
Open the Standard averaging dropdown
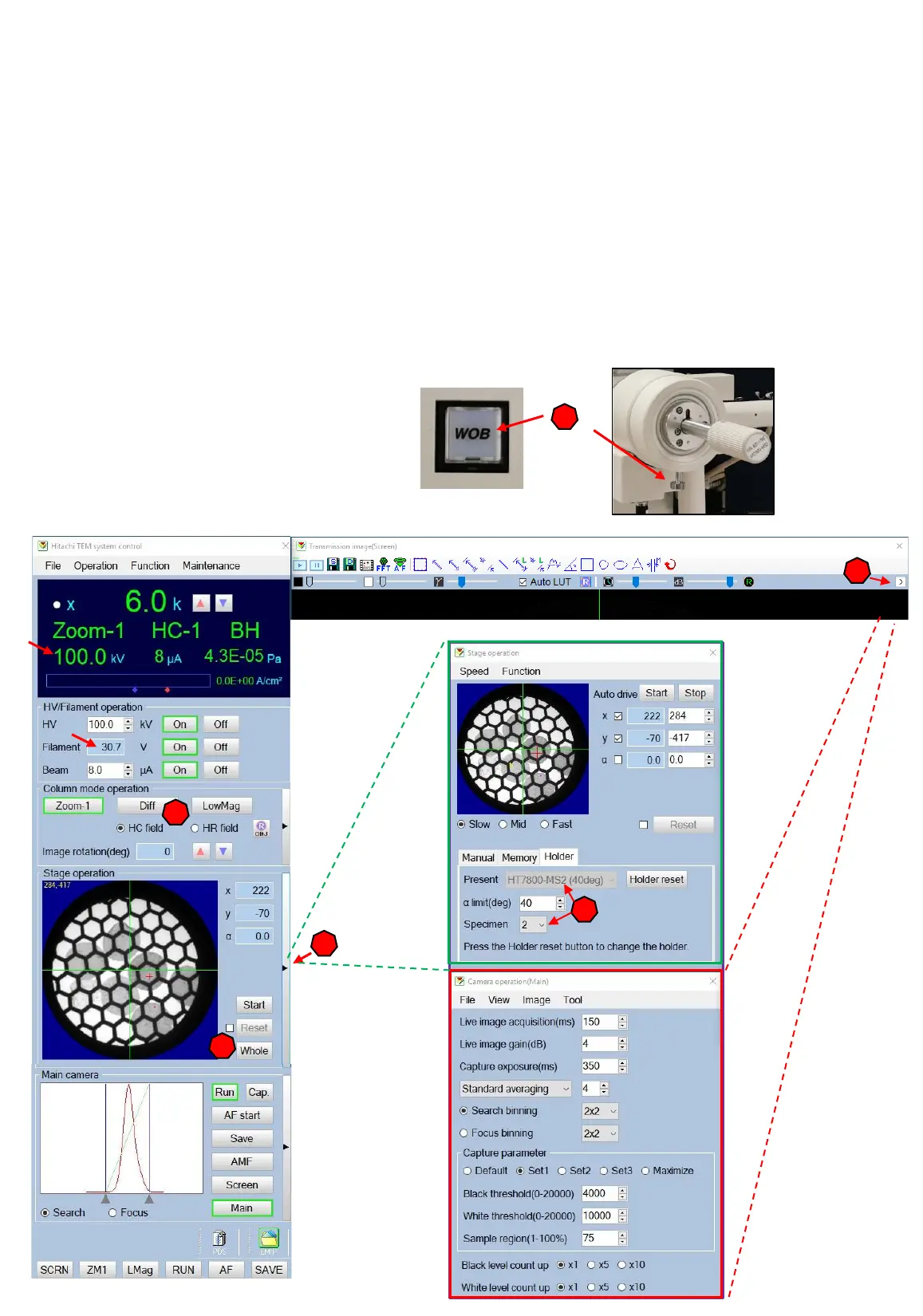tap(515, 1089)
